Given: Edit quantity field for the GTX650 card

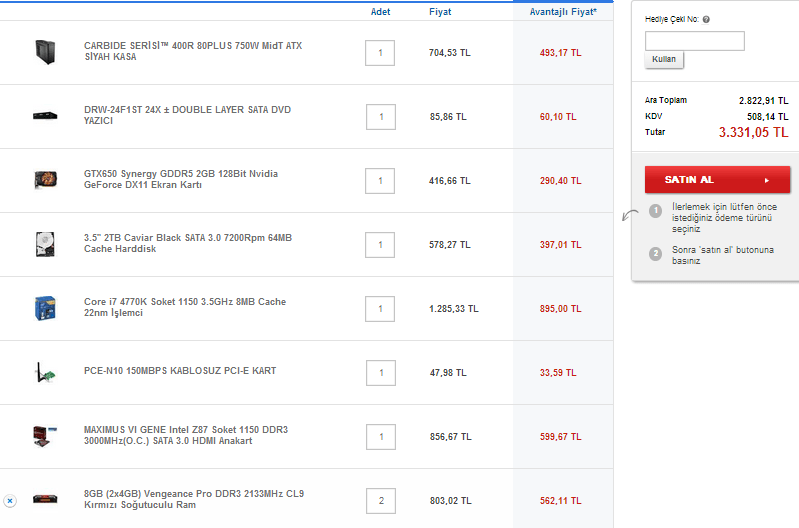Looking at the screenshot, I should click(380, 181).
